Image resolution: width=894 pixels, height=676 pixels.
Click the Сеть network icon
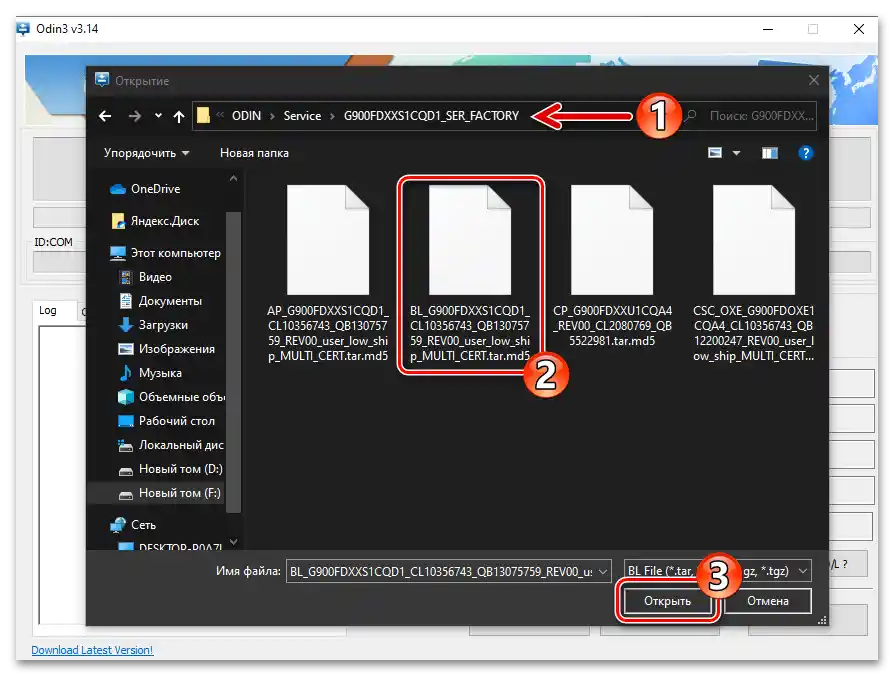point(117,524)
